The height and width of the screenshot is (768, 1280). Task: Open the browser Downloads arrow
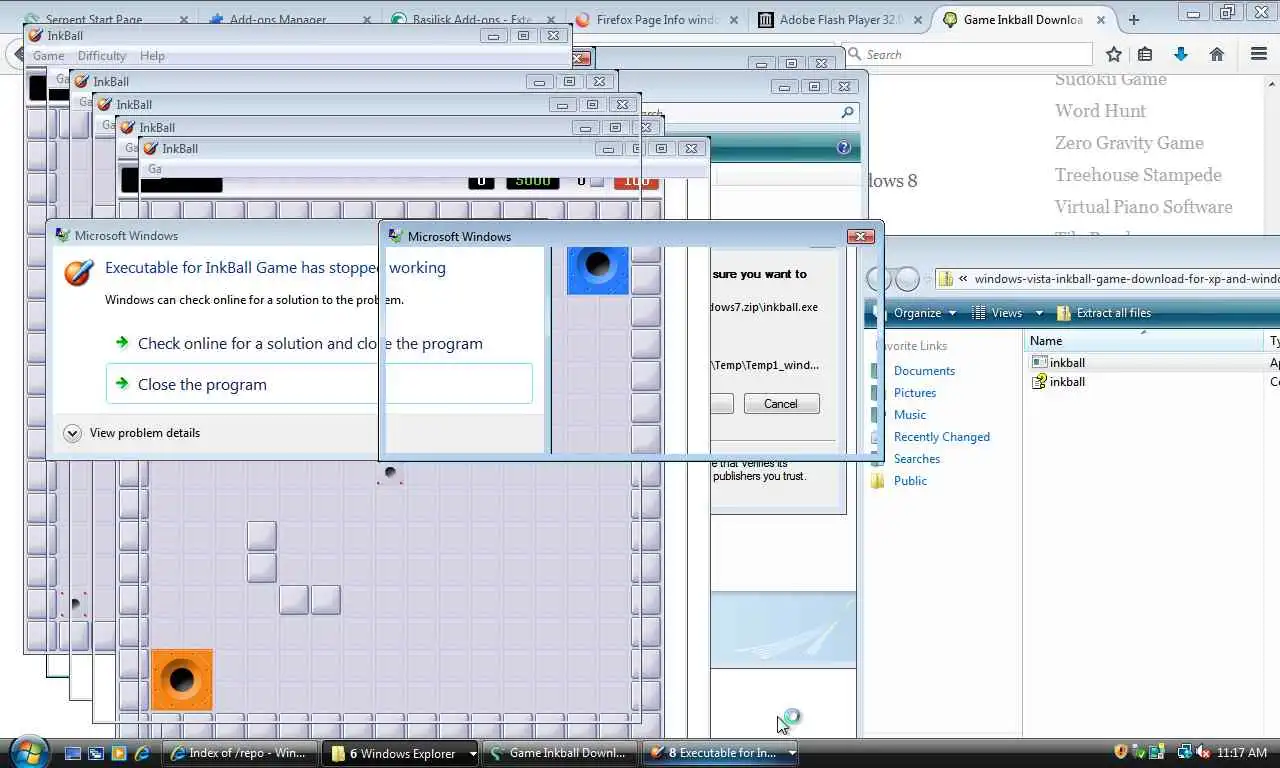[1181, 54]
